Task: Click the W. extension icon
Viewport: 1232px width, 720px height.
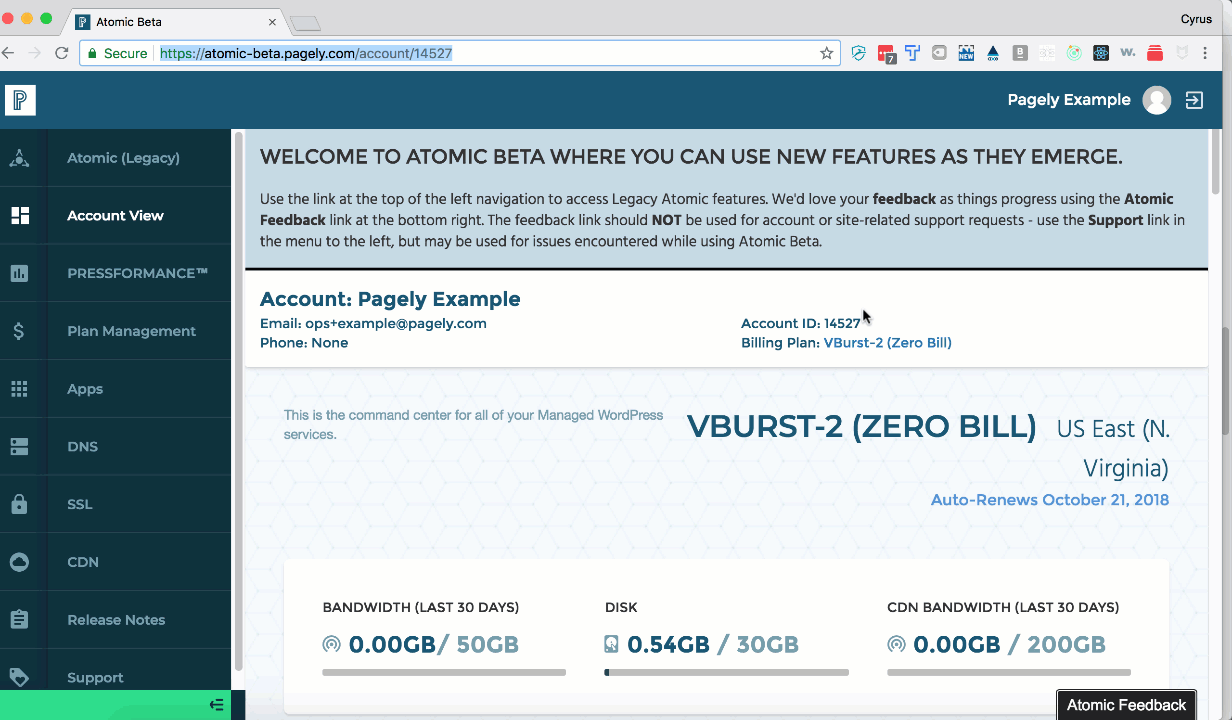Action: pyautogui.click(x=1128, y=53)
